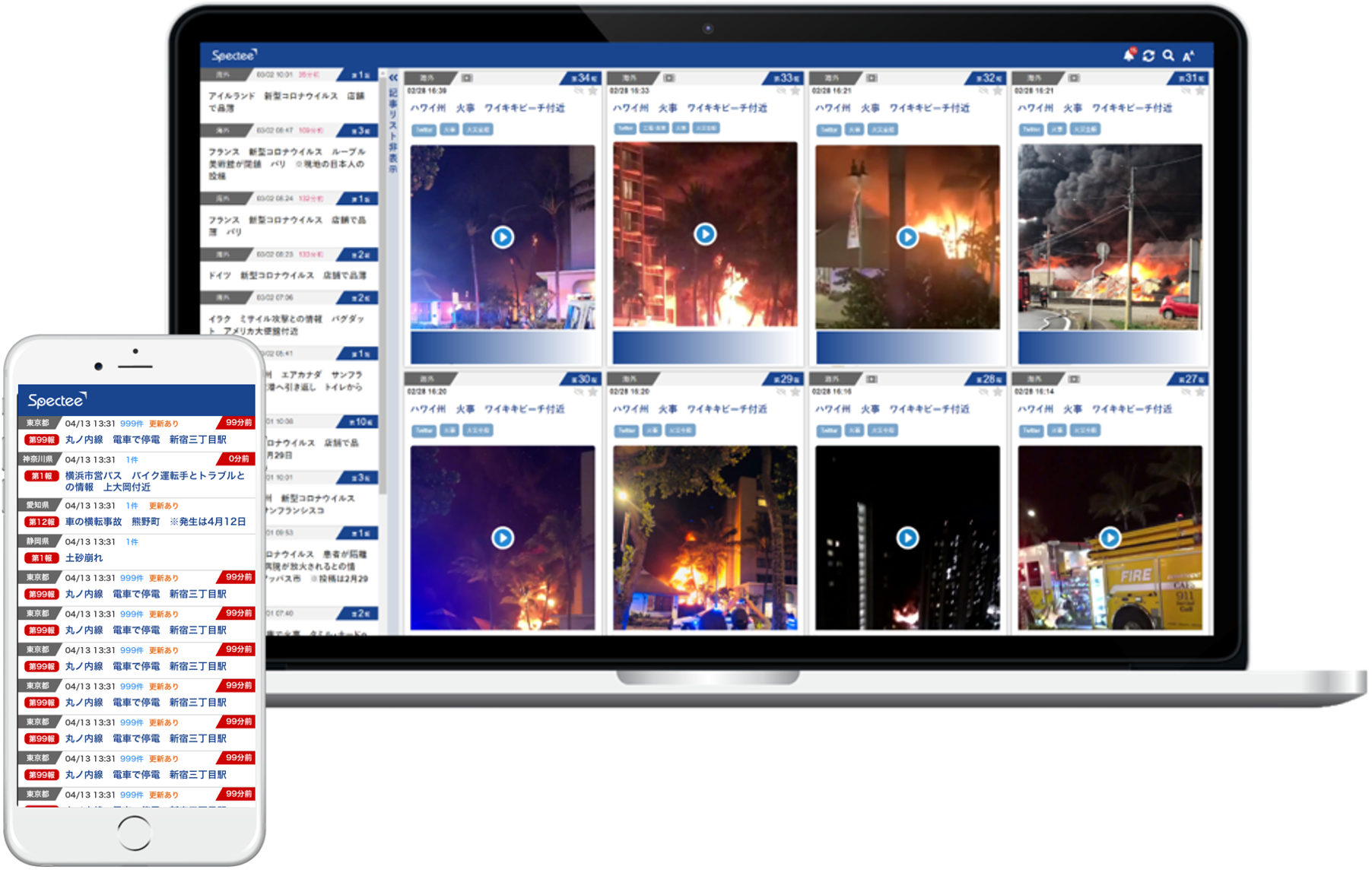Click the font size icon in the header
The image size is (1372, 873).
(1189, 56)
